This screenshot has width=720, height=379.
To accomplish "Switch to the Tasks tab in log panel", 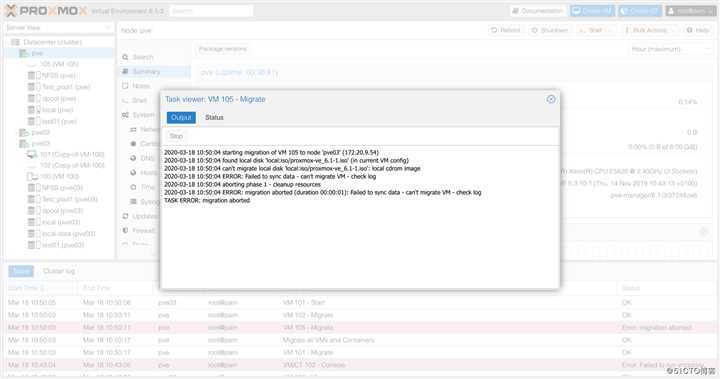I will click(21, 272).
